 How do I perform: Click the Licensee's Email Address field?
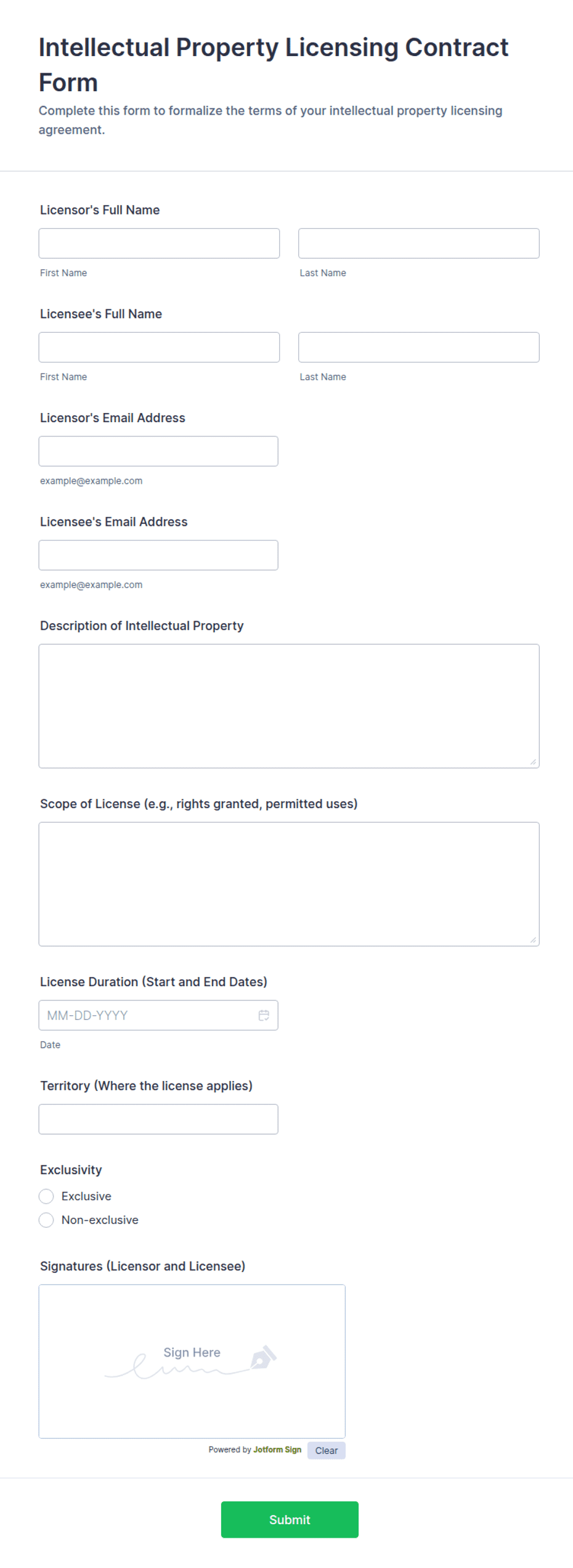[x=158, y=555]
